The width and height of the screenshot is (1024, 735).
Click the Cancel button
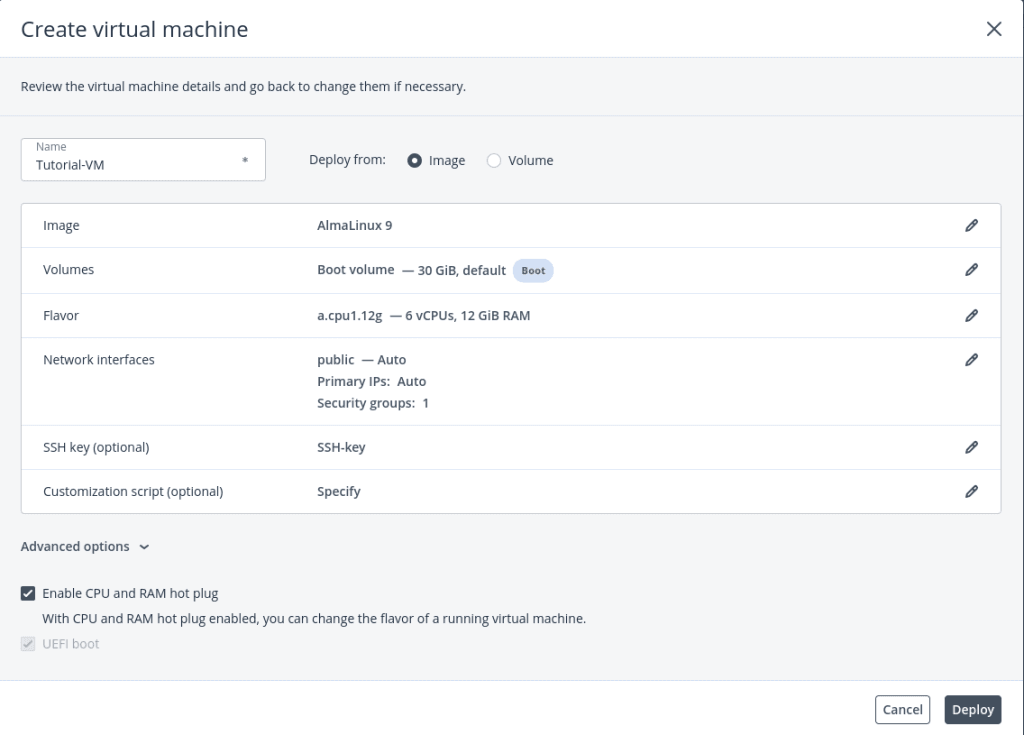pyautogui.click(x=902, y=710)
